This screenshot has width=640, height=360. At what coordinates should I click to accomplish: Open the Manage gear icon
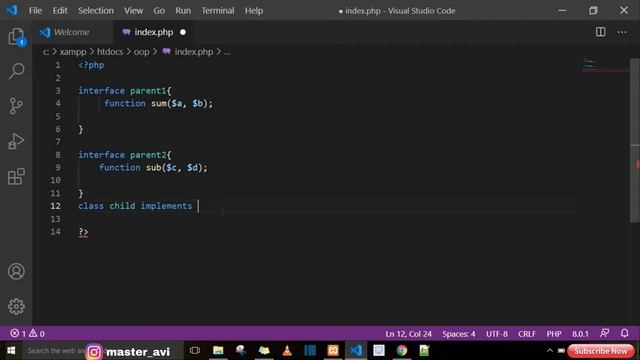coord(16,306)
